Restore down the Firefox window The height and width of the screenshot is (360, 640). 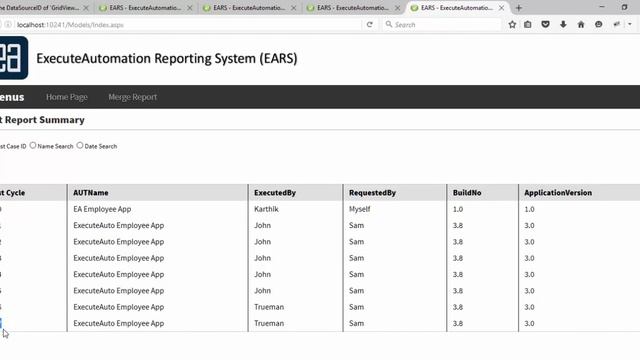point(624,7)
